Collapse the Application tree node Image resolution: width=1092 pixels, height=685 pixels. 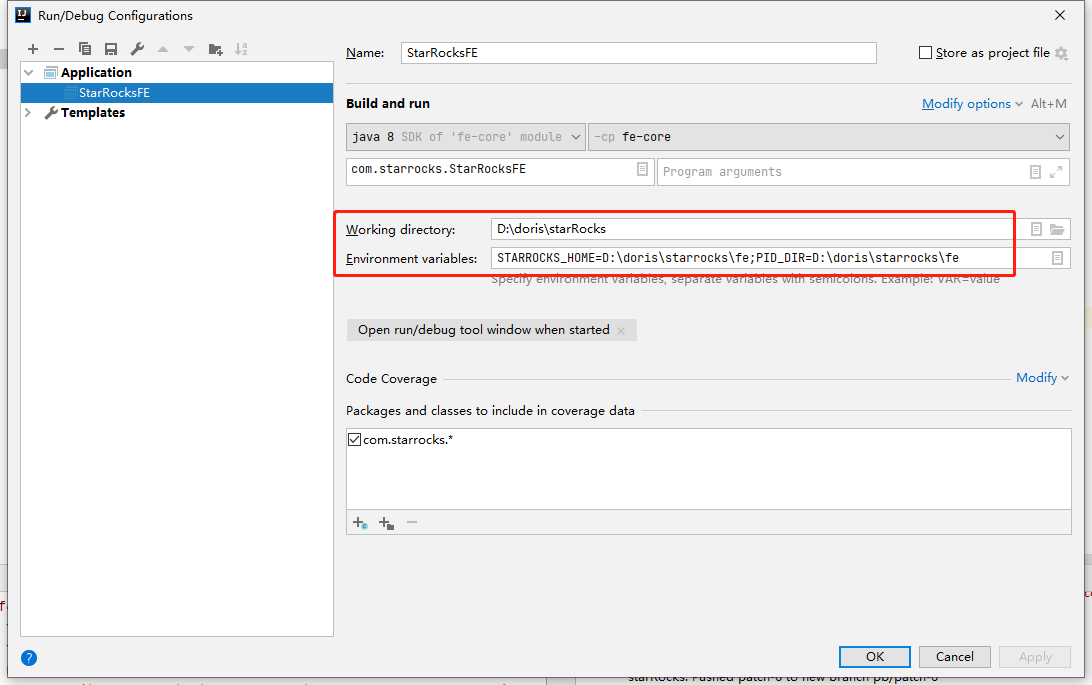tap(29, 72)
